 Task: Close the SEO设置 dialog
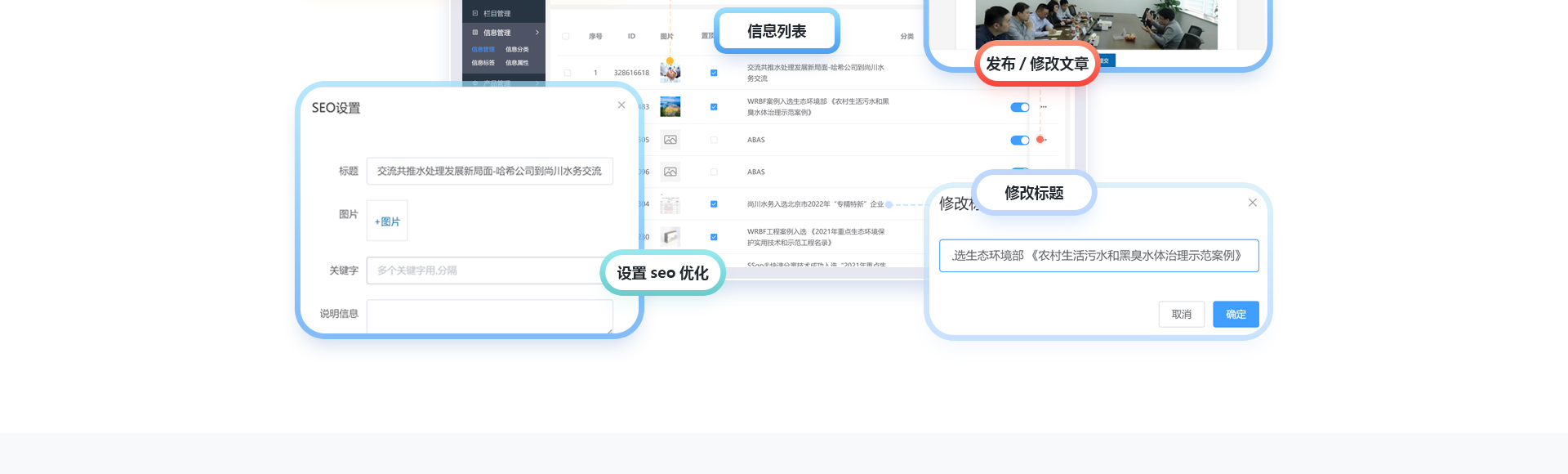pos(621,105)
